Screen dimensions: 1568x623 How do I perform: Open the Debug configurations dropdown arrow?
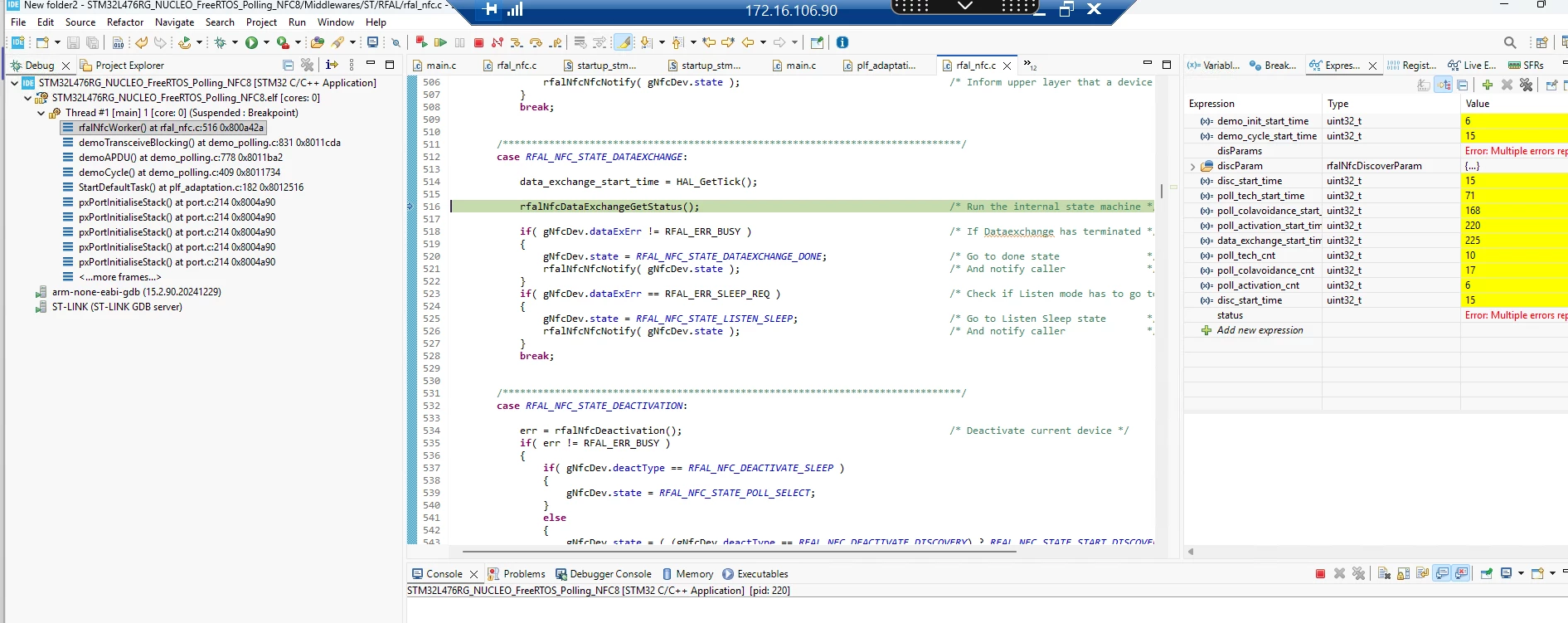click(x=235, y=42)
